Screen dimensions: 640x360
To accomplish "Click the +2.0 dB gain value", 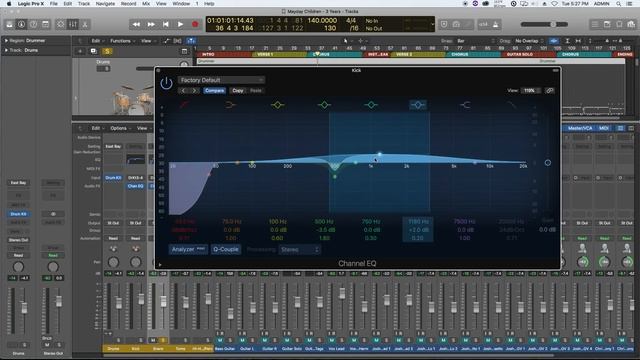I will 418,230.
